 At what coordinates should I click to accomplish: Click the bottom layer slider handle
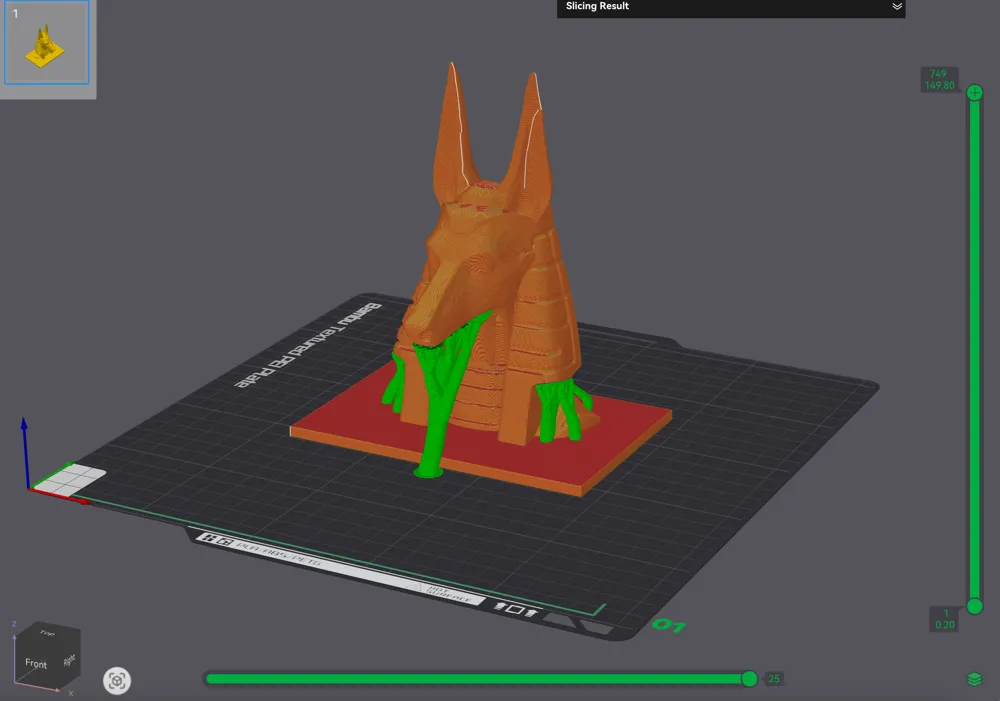pyautogui.click(x=974, y=606)
